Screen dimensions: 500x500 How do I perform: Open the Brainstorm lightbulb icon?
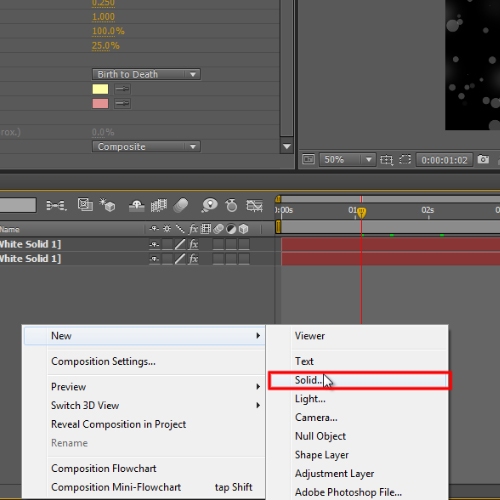[x=210, y=205]
